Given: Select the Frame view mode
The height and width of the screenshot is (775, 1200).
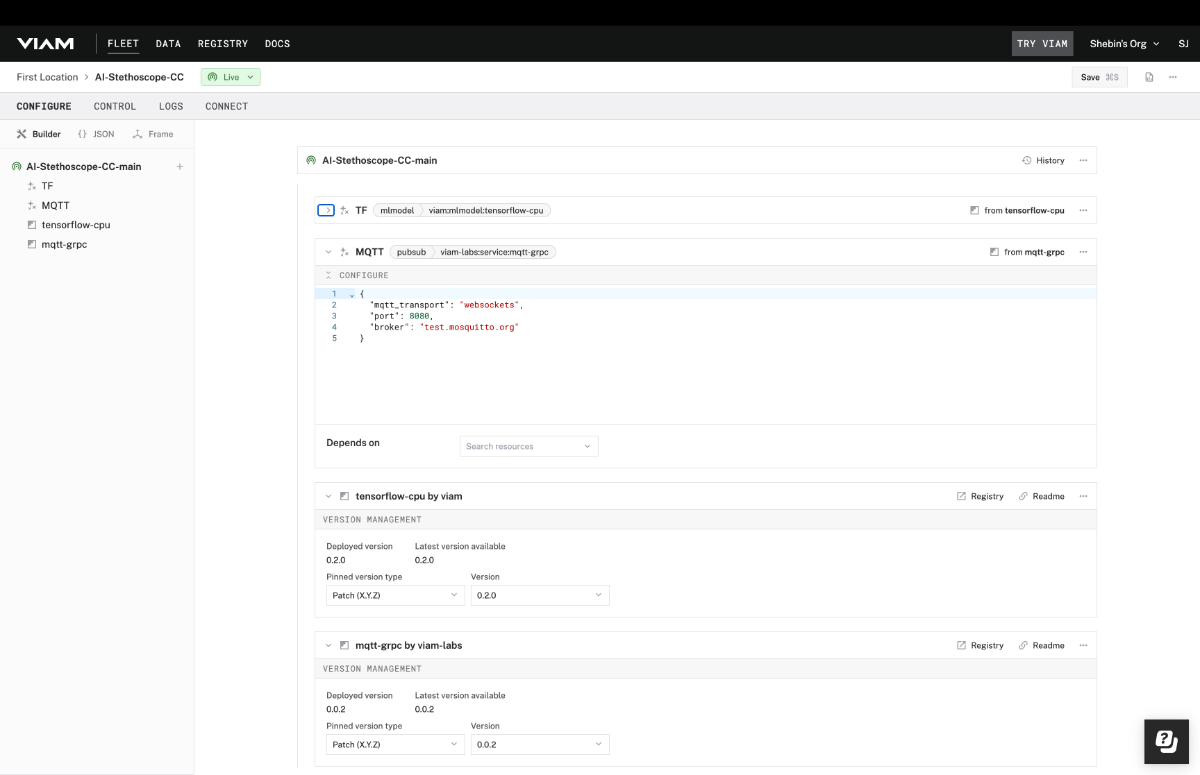Looking at the screenshot, I should pos(153,134).
